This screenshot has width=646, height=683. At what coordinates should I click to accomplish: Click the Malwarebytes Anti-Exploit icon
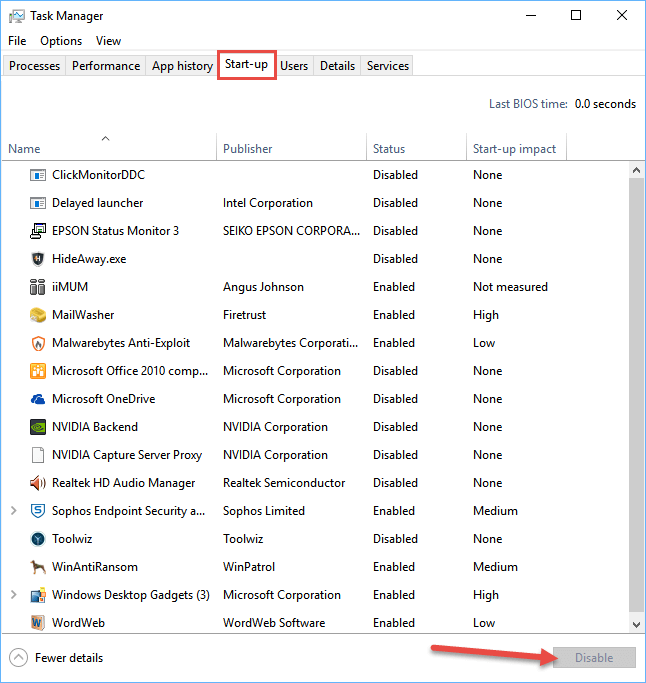click(38, 343)
